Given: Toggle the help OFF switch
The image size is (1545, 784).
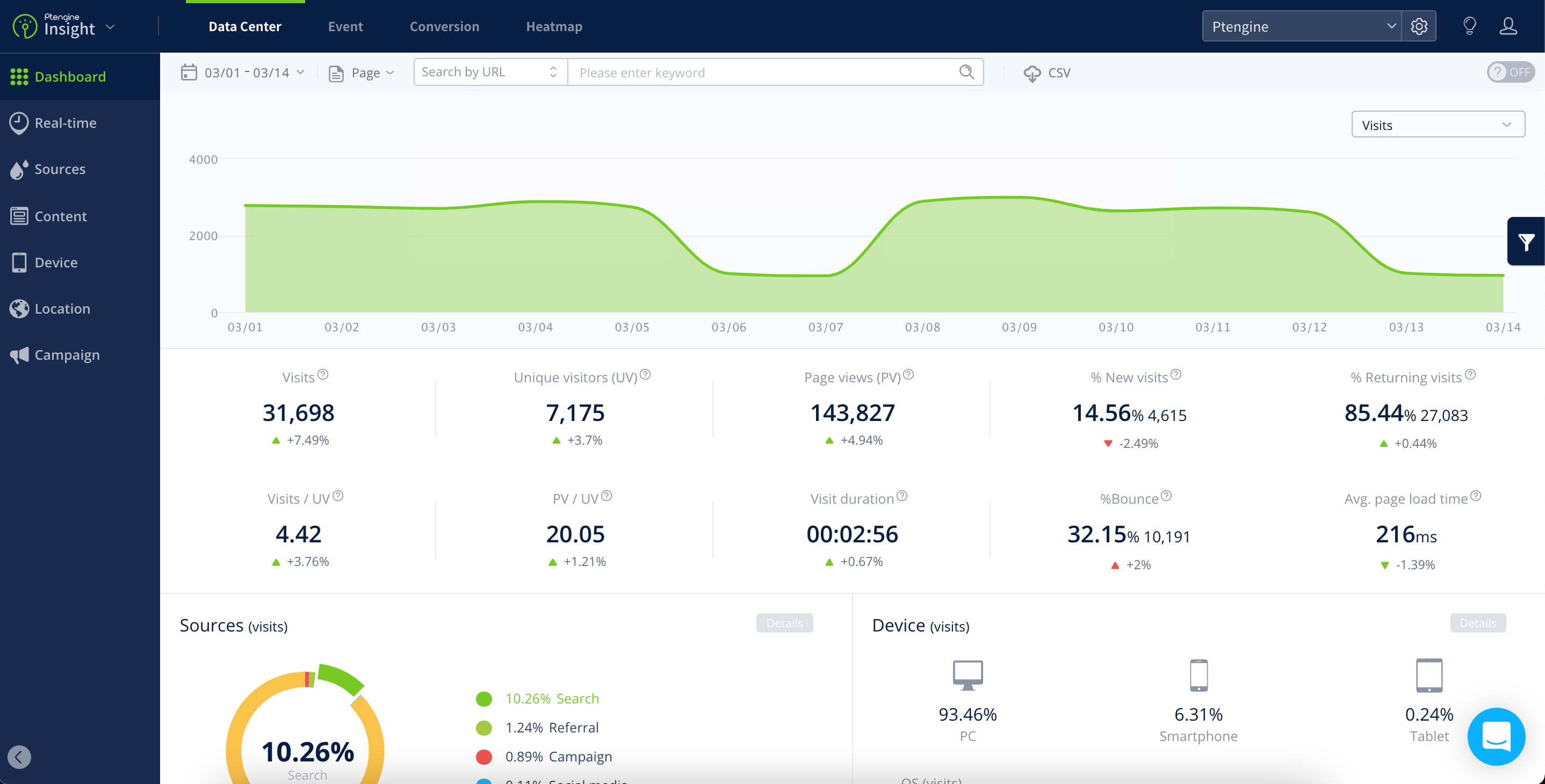Looking at the screenshot, I should click(x=1510, y=72).
